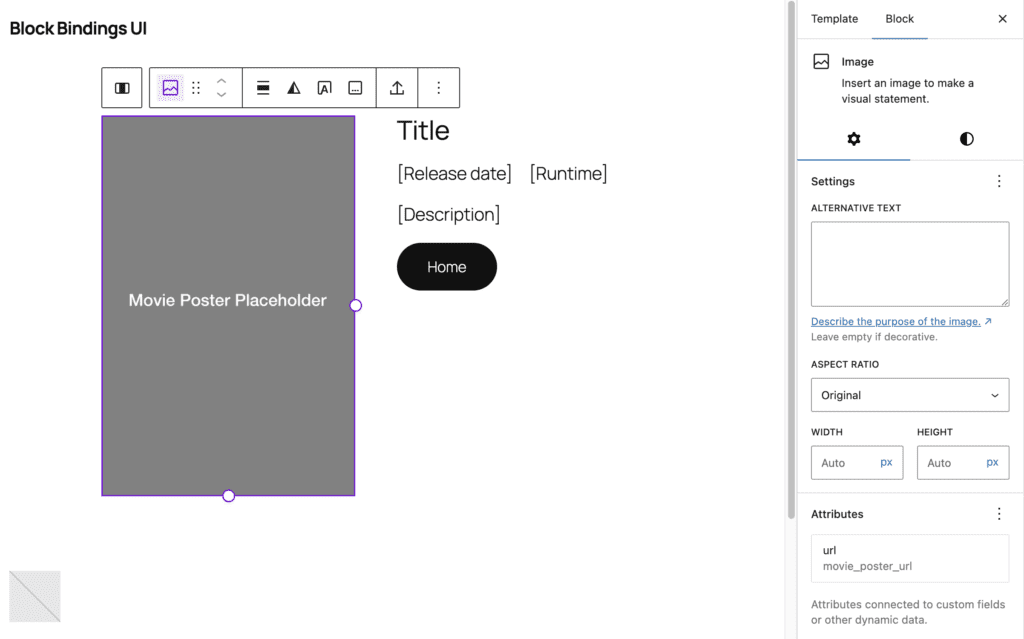Select the parent Columns block icon
This screenshot has width=1024, height=639.
(x=122, y=88)
